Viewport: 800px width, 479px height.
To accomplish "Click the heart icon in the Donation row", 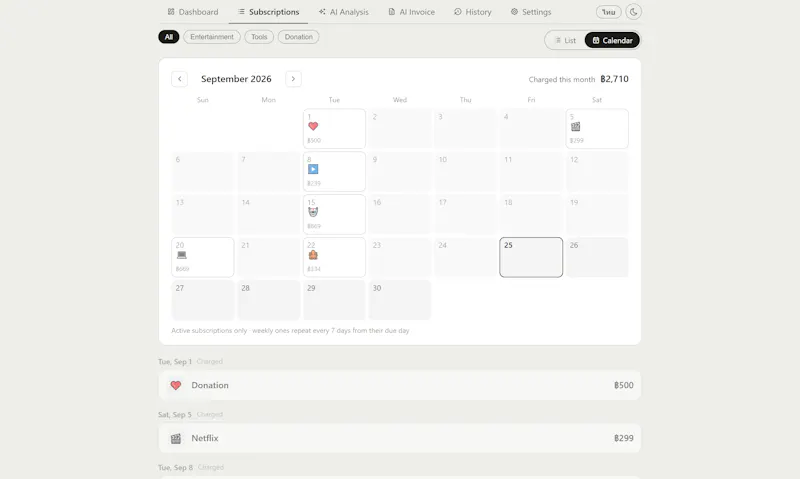I will click(x=176, y=385).
